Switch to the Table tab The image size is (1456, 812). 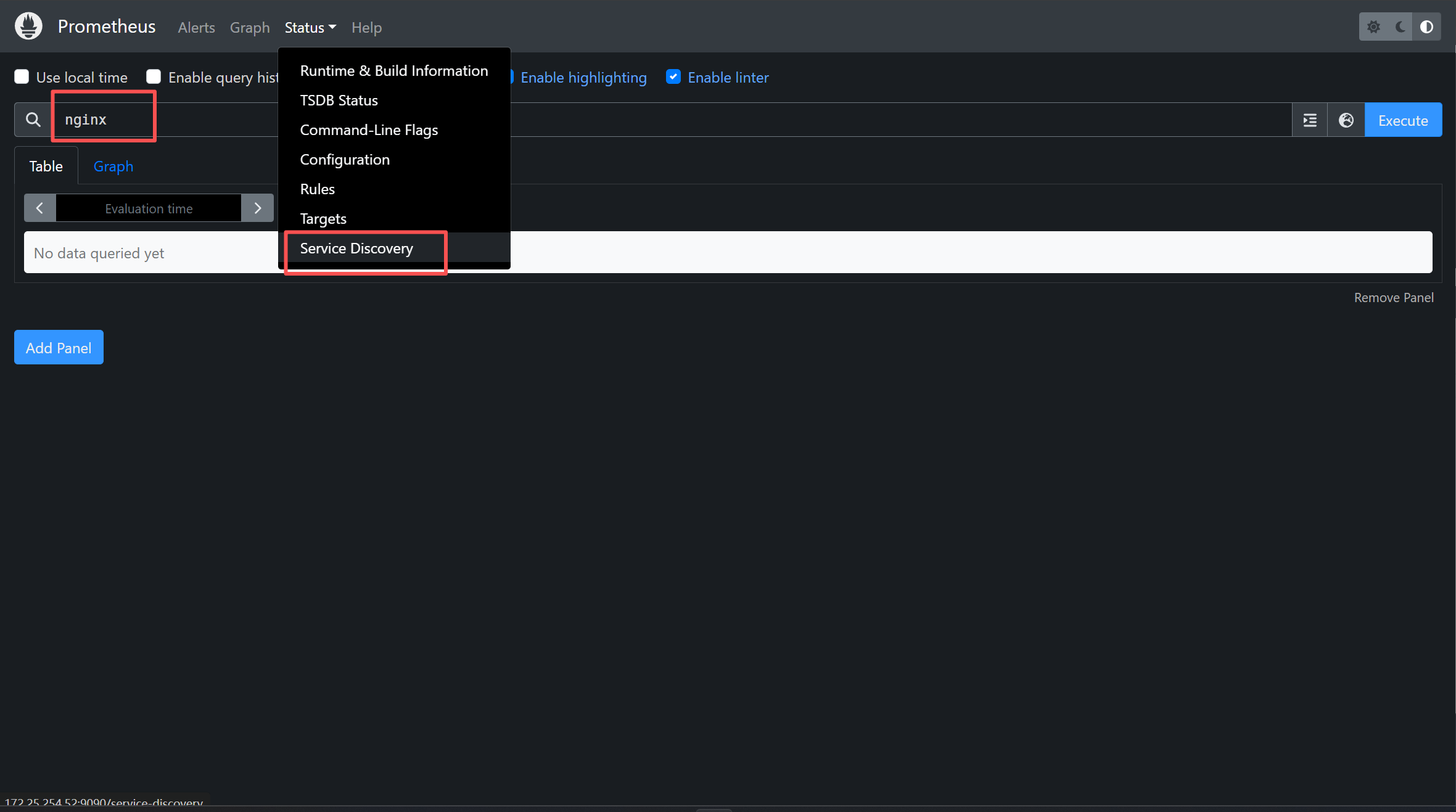(46, 166)
